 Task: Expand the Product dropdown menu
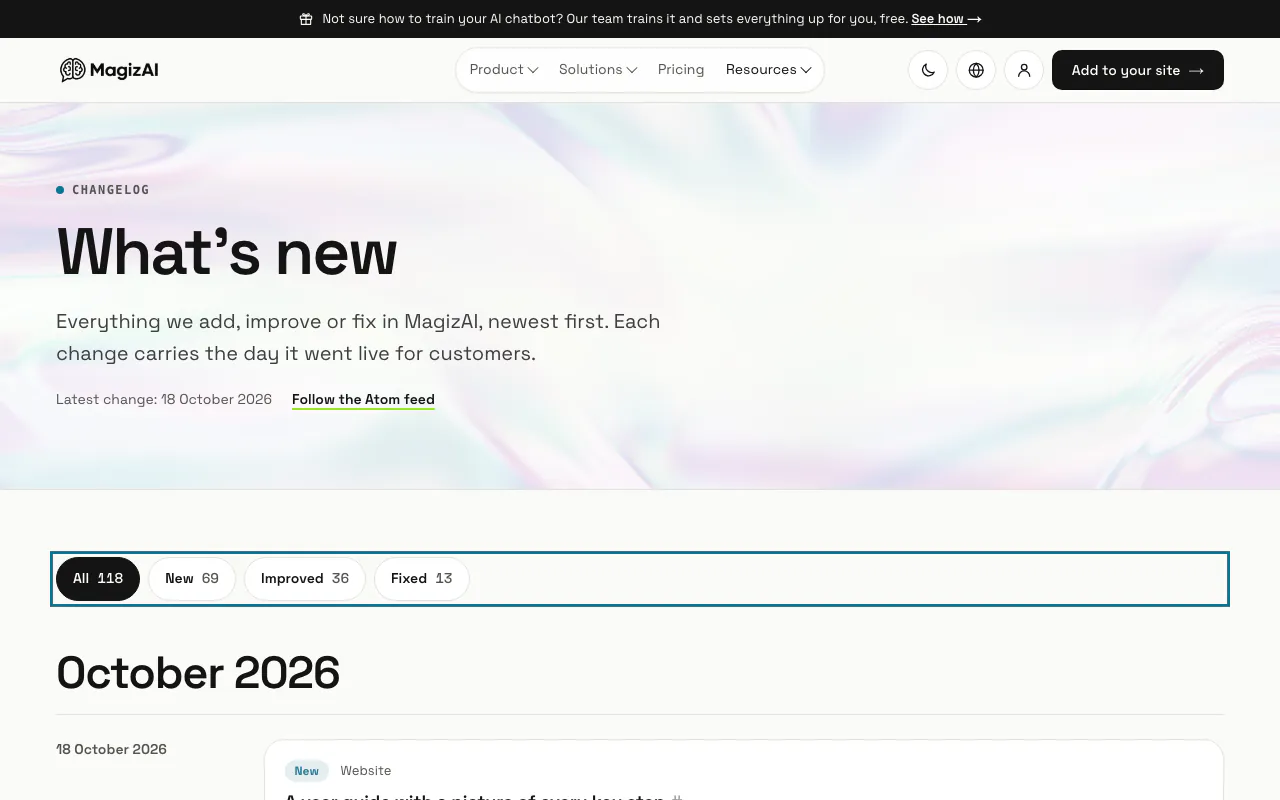504,70
